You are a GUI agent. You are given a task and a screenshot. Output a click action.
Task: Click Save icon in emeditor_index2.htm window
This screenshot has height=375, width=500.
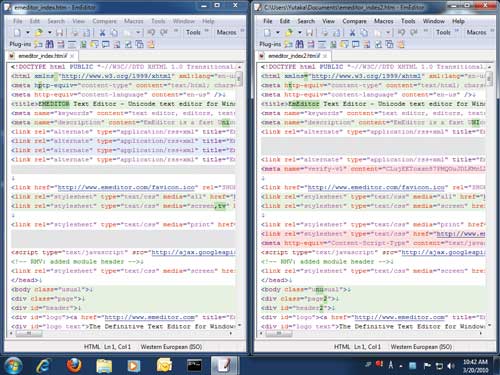coord(310,32)
